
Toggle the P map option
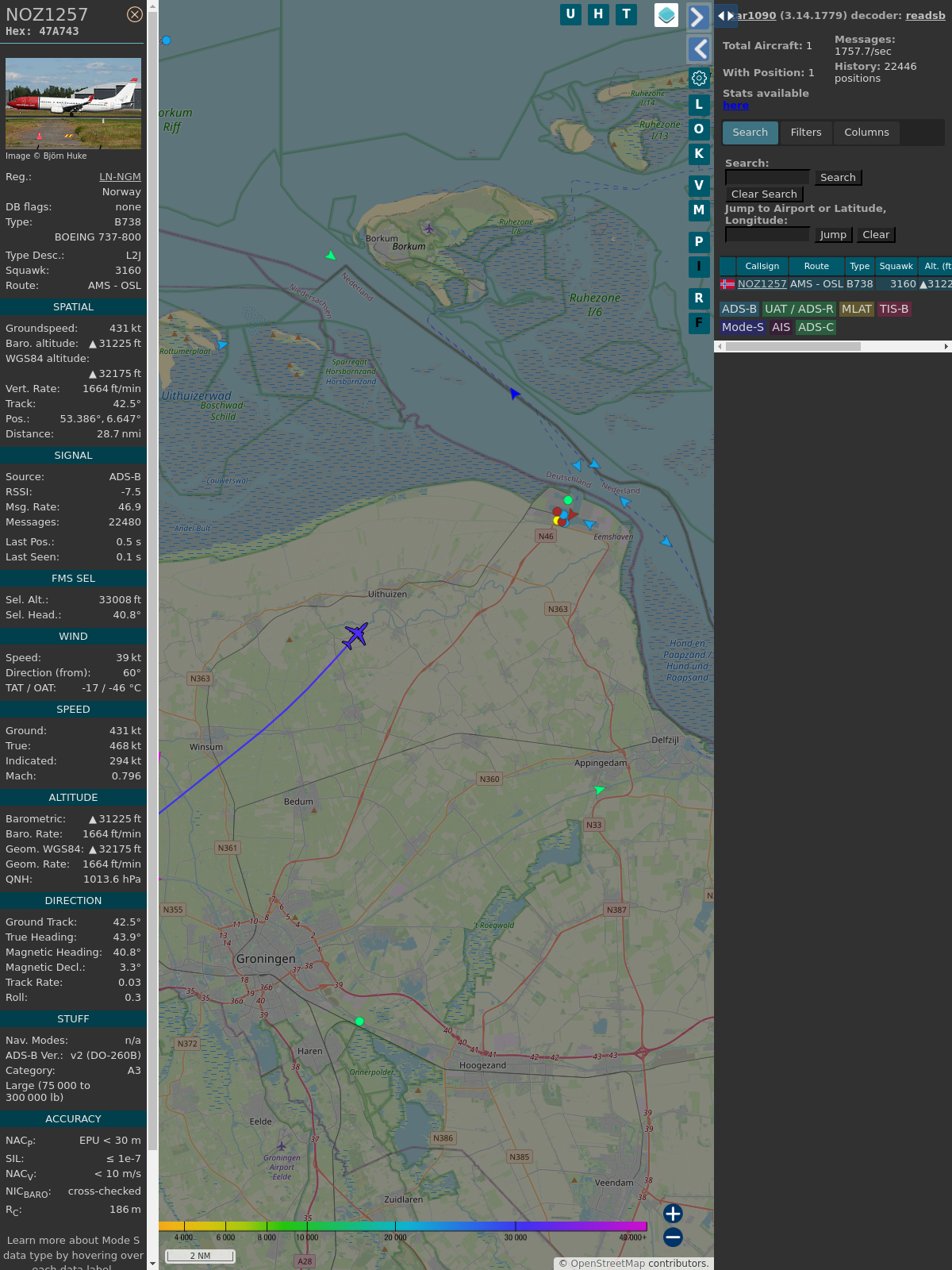(699, 242)
